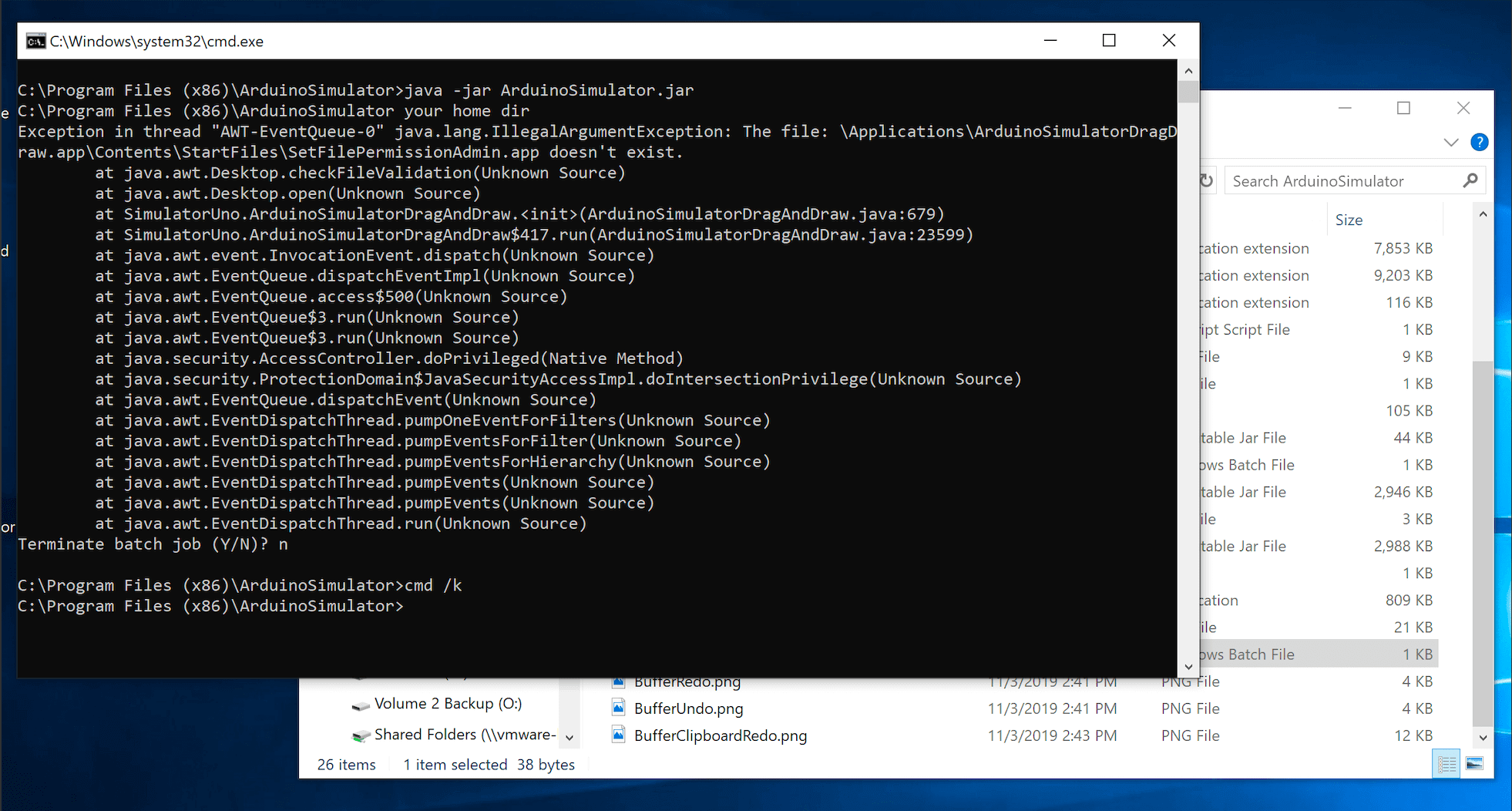Click the magnifier icon in Search ArduinoSimulator box

point(1470,181)
